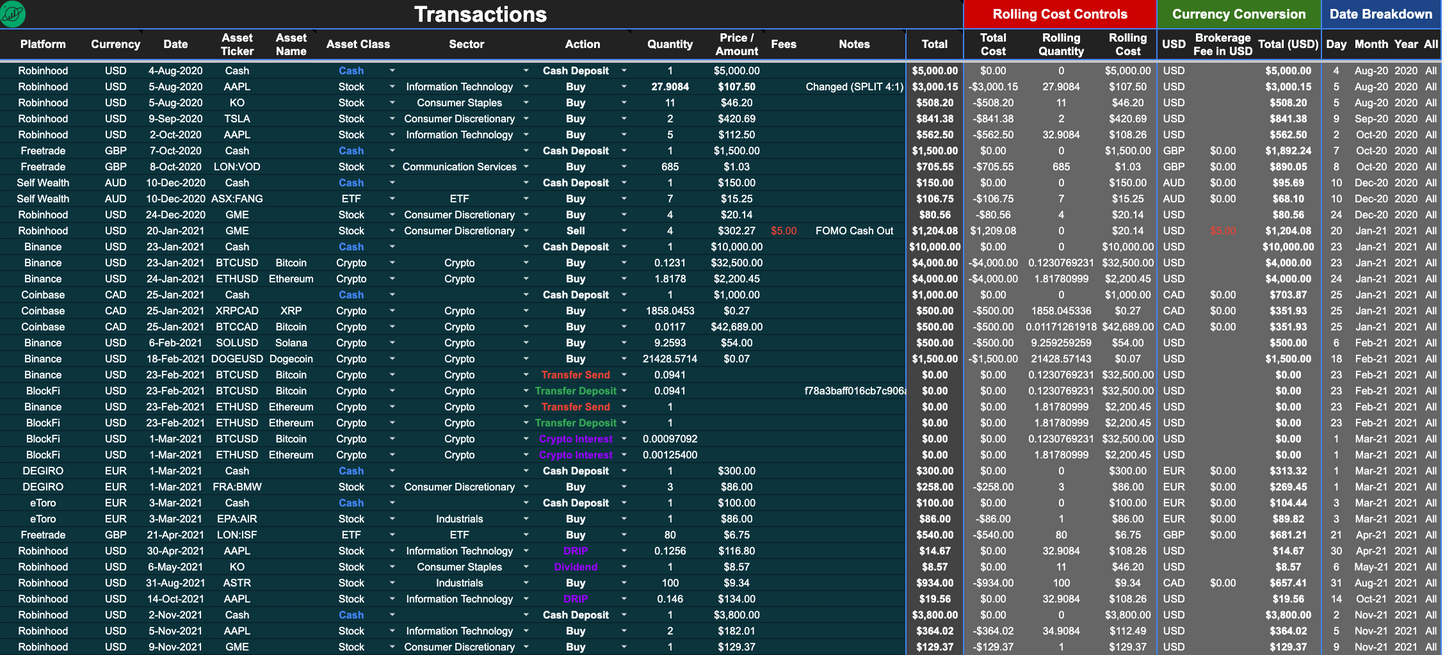Open the Action dropdown on the GME Sell row
This screenshot has width=1445, height=655.
point(622,230)
